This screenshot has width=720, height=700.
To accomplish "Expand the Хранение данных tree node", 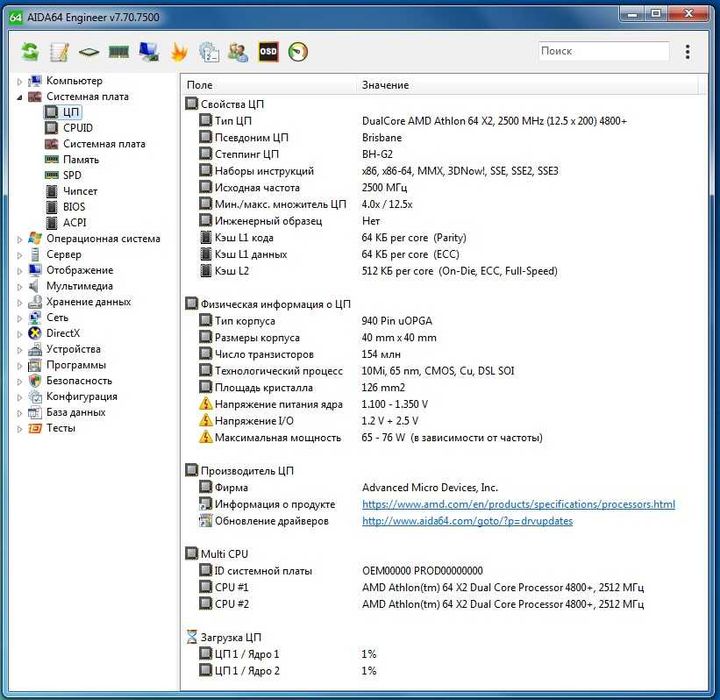I will (x=19, y=303).
